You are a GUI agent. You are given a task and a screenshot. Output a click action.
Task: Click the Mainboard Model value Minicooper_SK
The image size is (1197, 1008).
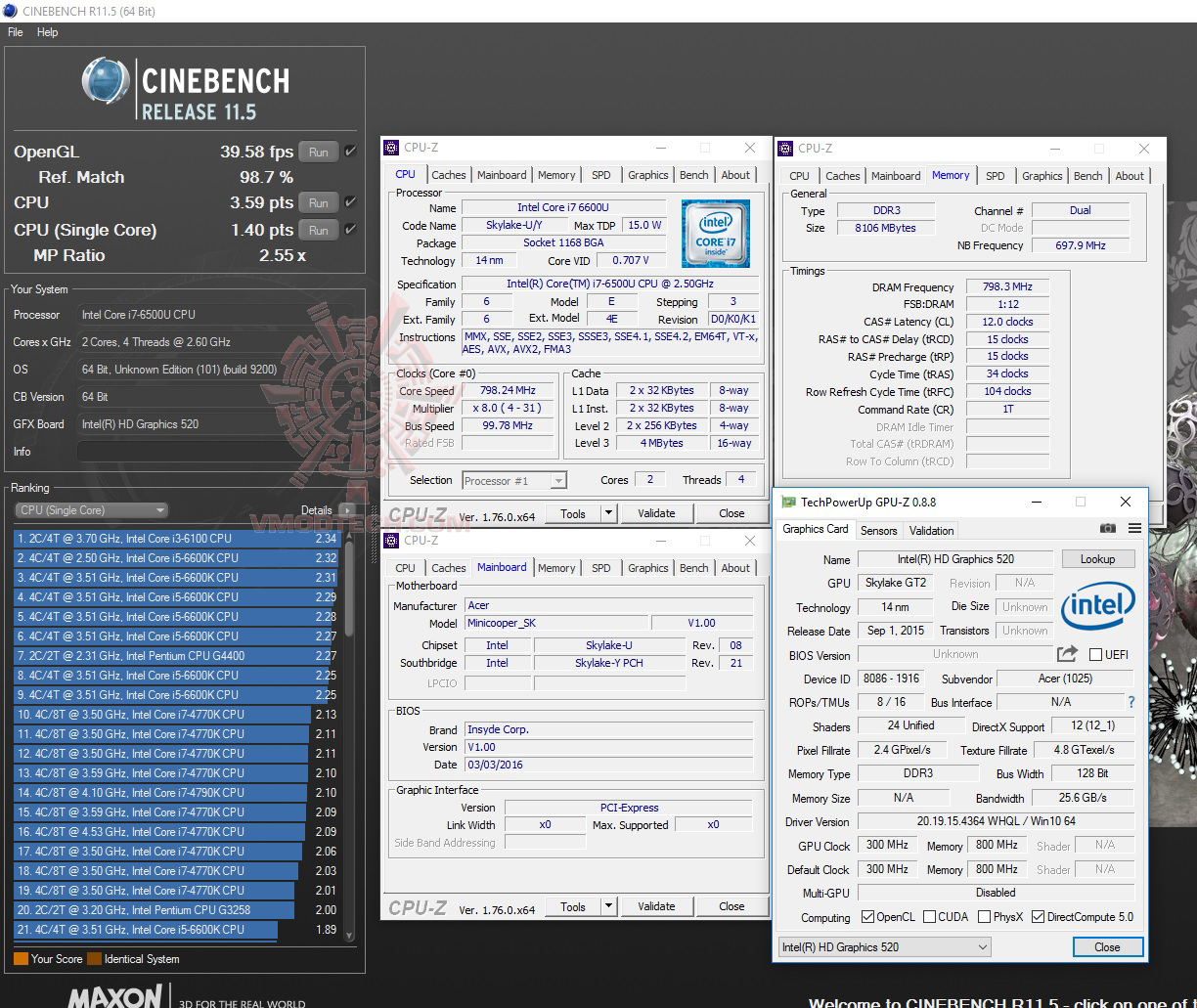pyautogui.click(x=555, y=623)
